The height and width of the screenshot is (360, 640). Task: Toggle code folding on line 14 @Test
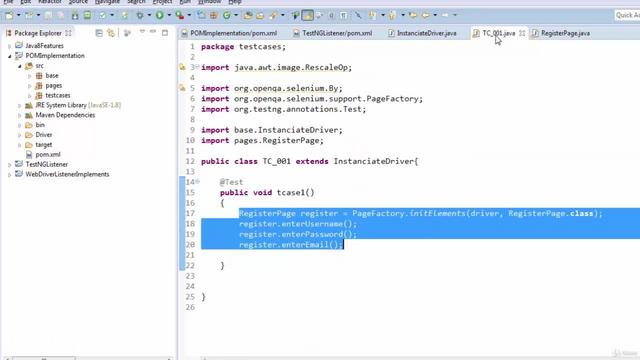(x=198, y=182)
